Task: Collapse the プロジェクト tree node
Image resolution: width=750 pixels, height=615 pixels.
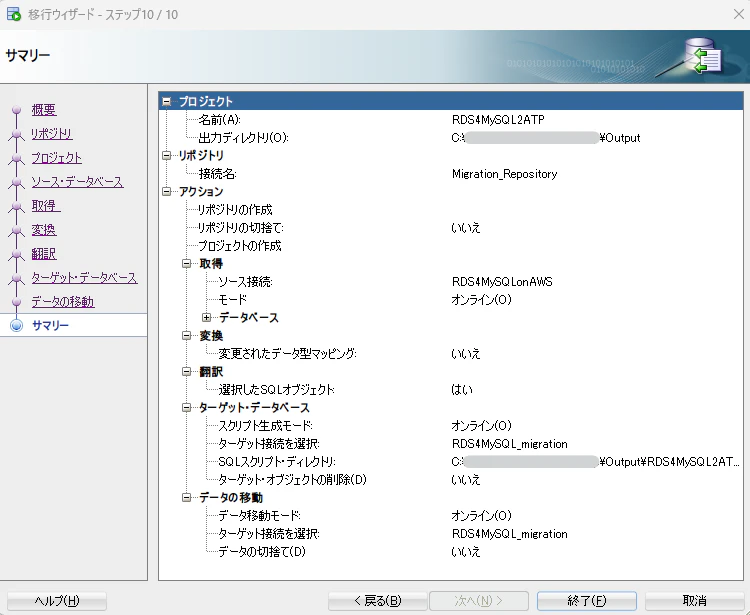Action: [x=166, y=101]
